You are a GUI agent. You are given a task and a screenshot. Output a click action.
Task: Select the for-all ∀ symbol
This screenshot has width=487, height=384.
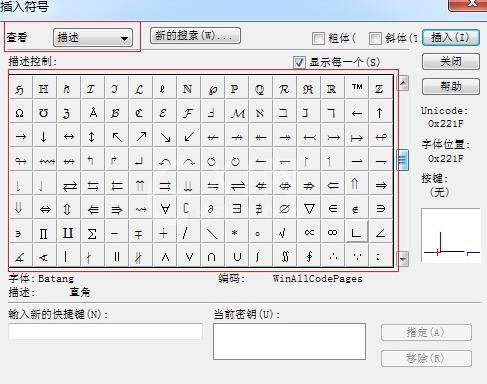click(165, 209)
